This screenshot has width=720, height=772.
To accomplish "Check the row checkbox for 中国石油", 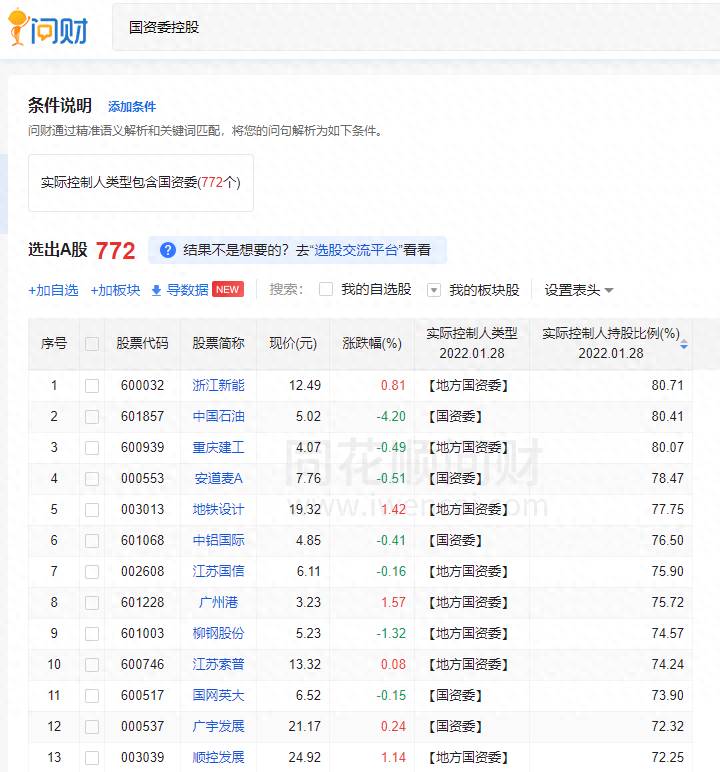I will click(x=92, y=417).
